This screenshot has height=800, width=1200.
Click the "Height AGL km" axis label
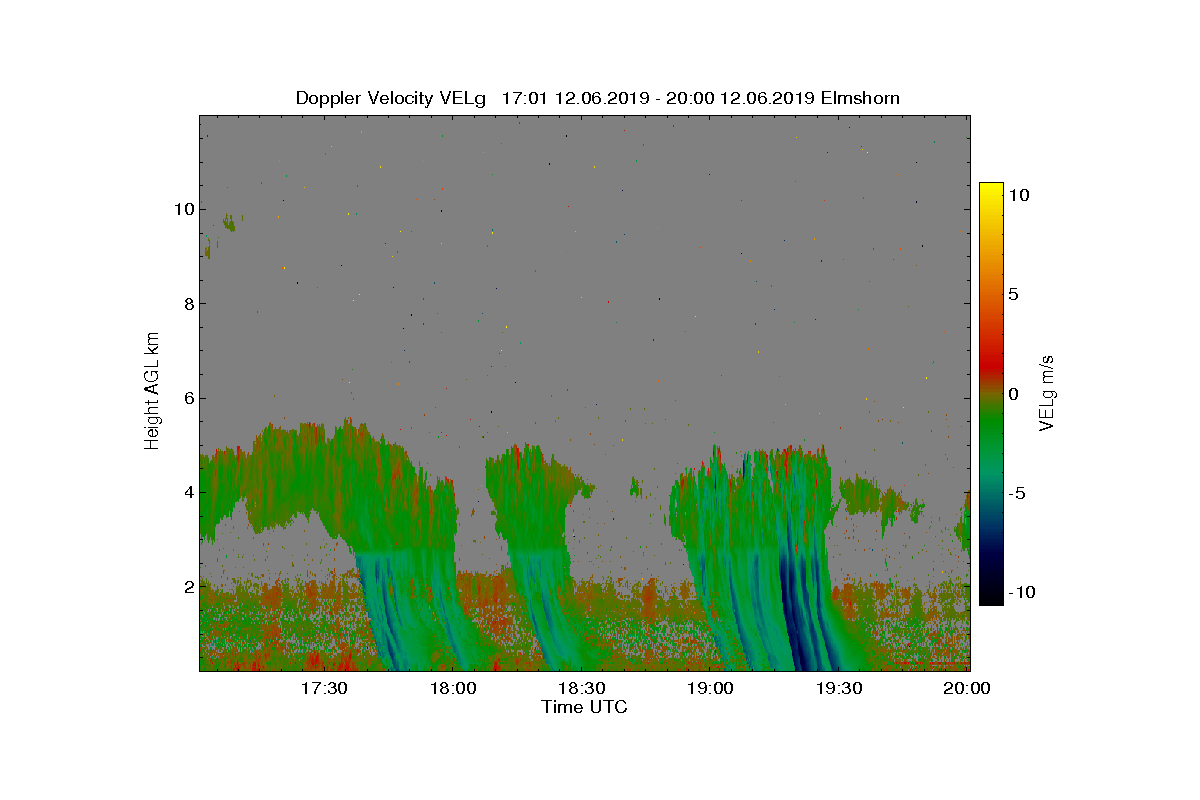pyautogui.click(x=152, y=391)
